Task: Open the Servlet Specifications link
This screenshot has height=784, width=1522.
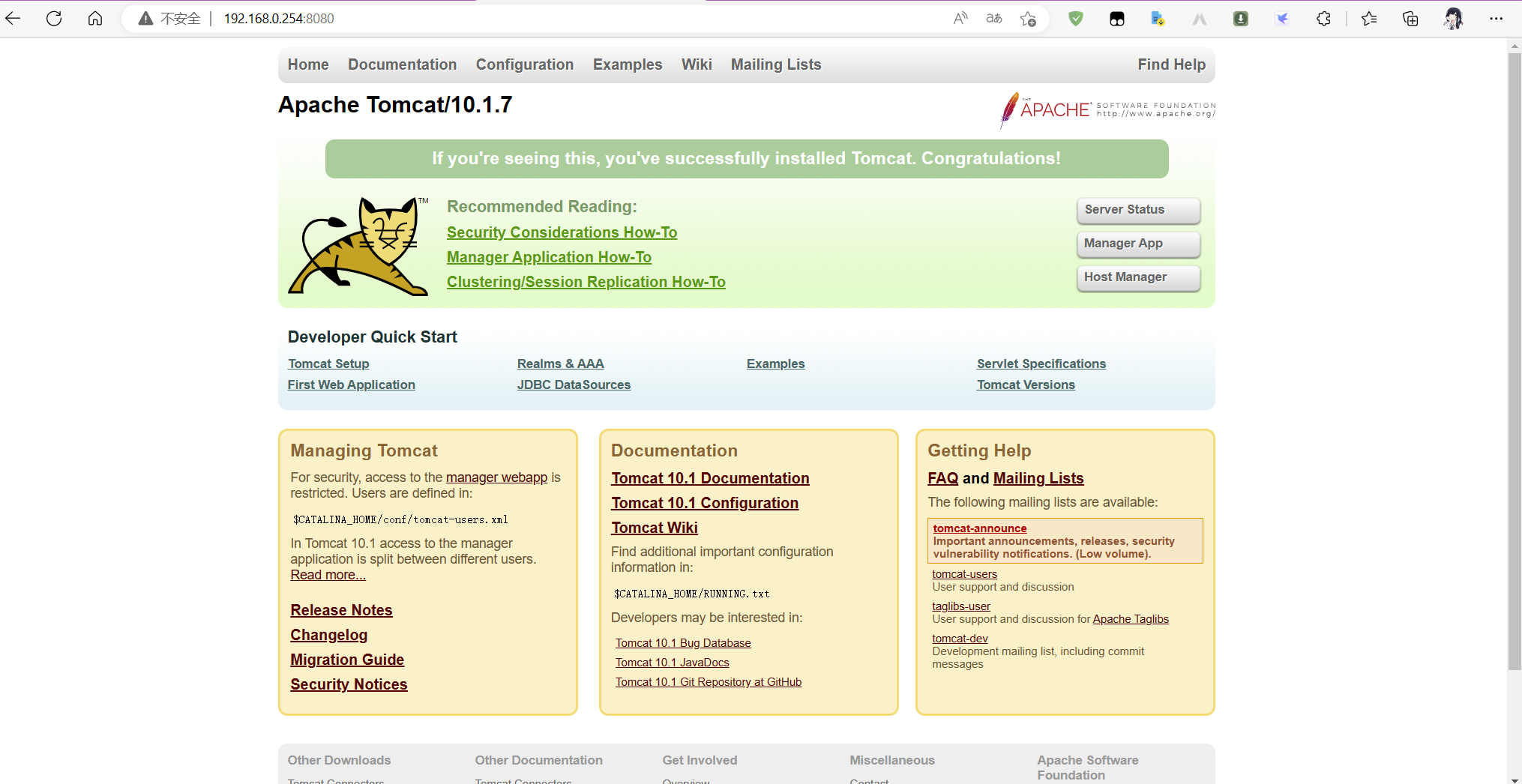Action: coord(1041,364)
